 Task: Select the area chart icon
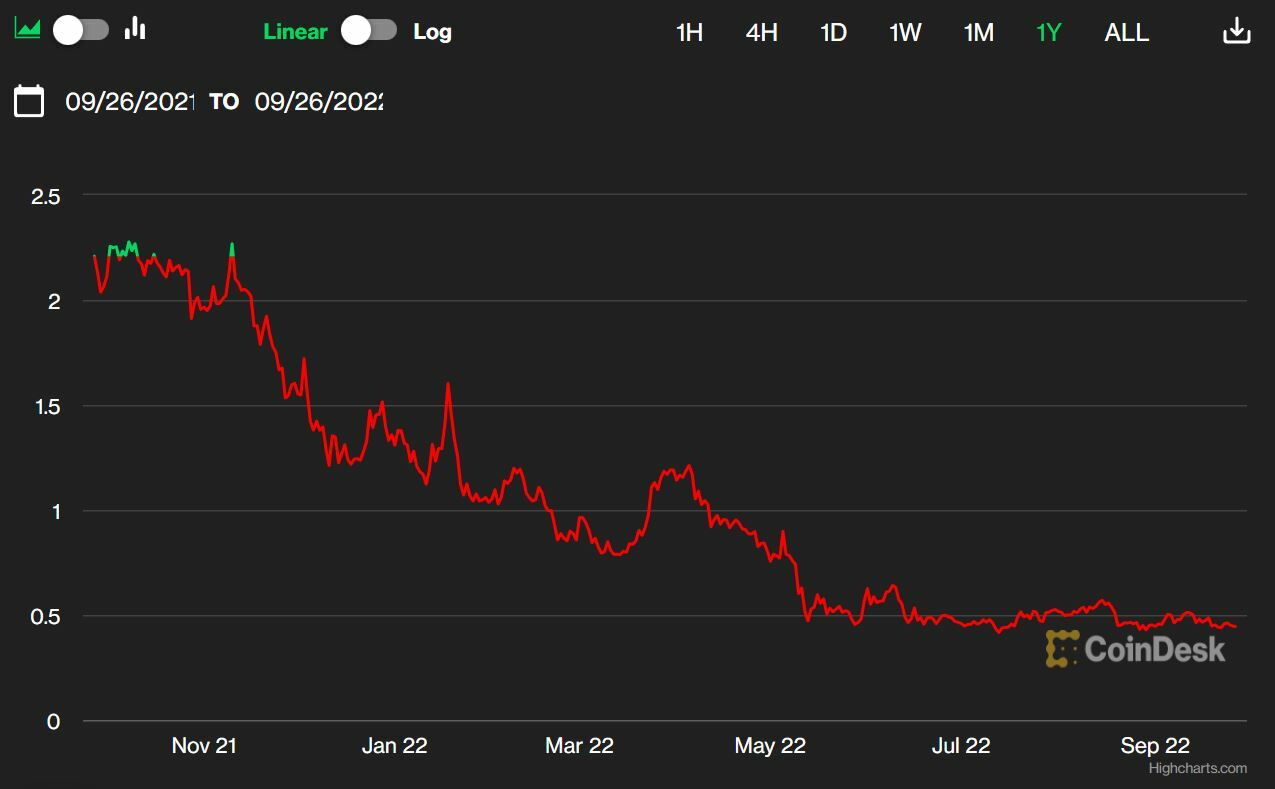coord(27,28)
